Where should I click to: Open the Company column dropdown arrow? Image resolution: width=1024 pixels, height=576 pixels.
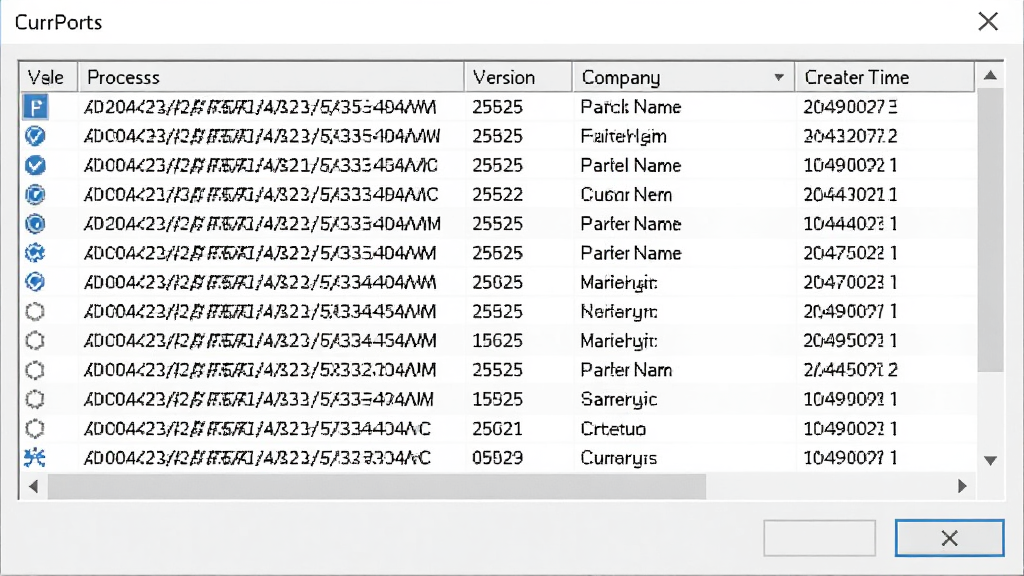pos(778,77)
